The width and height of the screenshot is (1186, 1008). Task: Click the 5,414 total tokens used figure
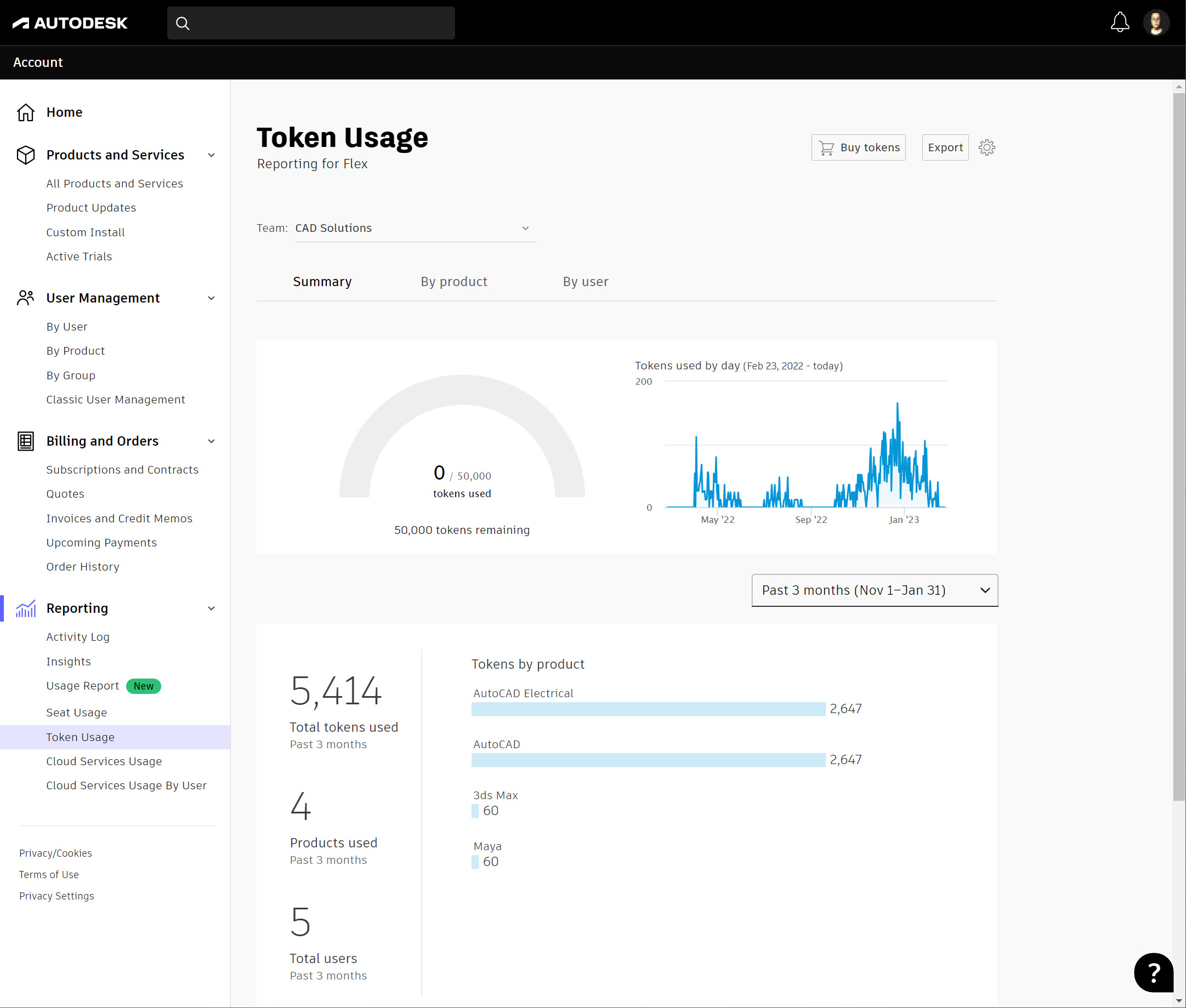tap(336, 691)
